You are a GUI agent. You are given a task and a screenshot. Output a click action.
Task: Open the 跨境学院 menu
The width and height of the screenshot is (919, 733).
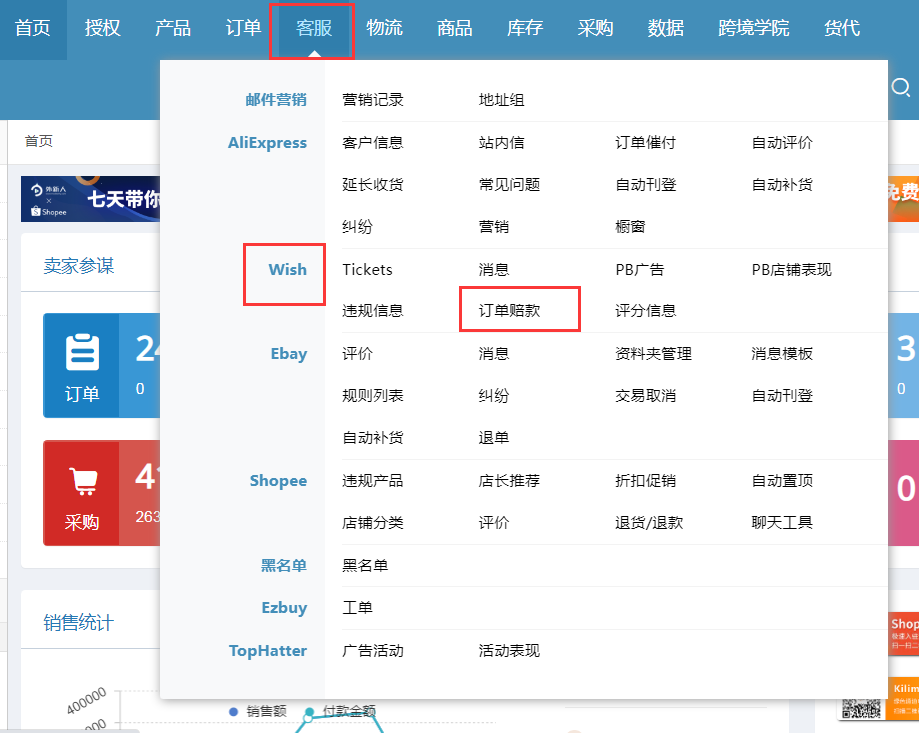754,28
